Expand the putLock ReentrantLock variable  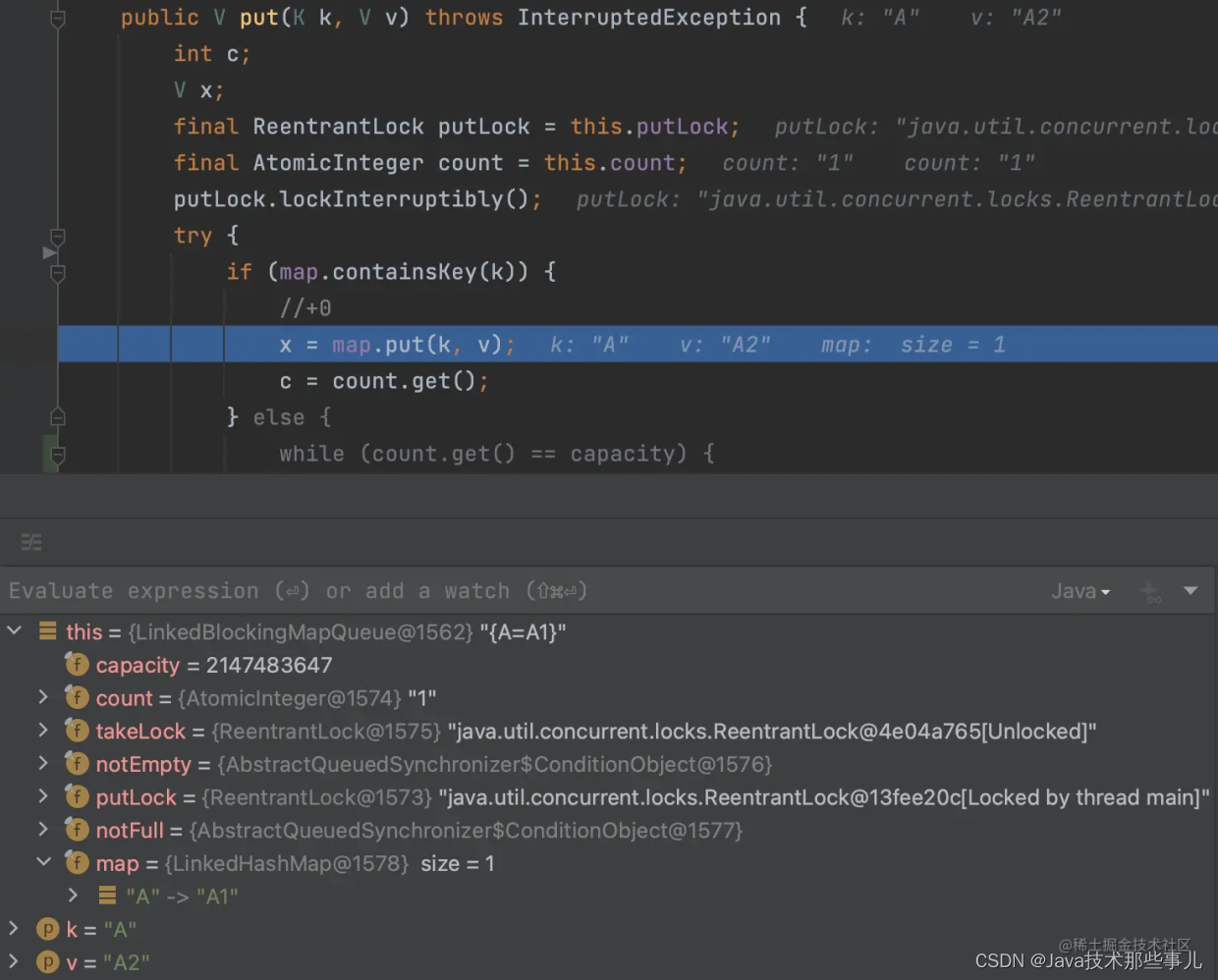(43, 795)
